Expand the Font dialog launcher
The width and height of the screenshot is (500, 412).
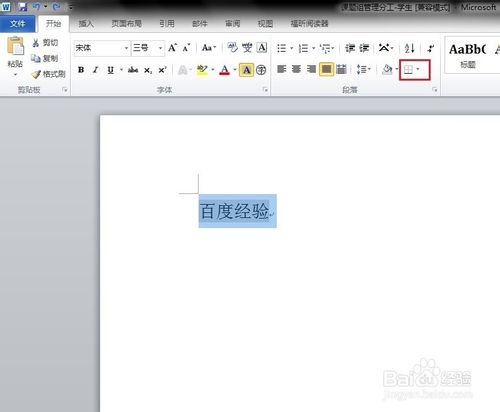pos(265,89)
